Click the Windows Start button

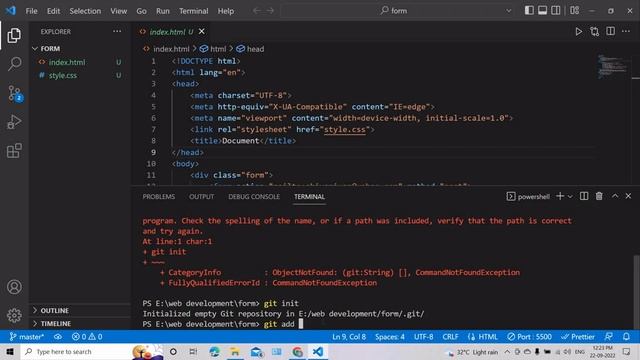point(10,351)
